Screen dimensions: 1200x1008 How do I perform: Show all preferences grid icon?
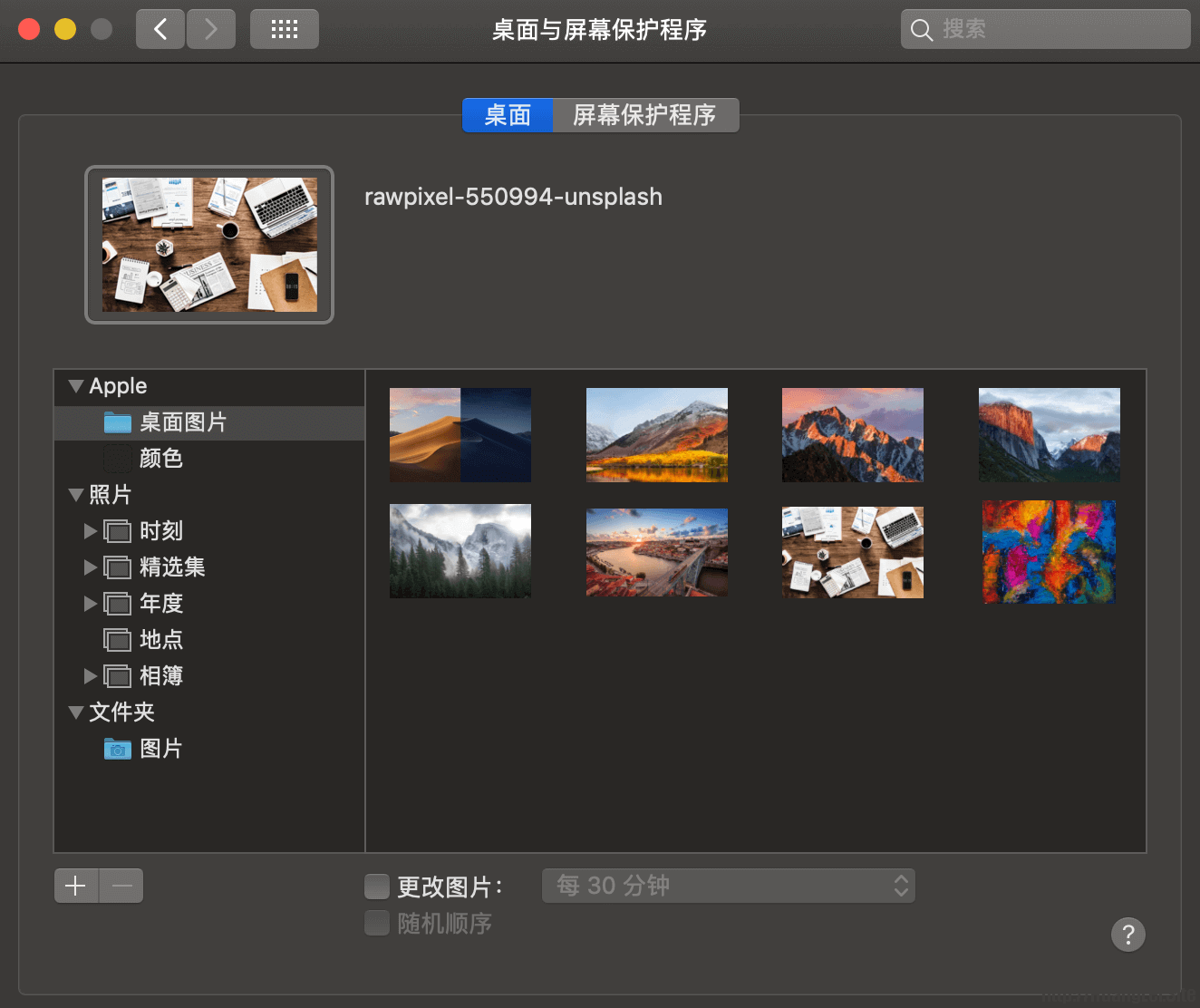tap(285, 29)
